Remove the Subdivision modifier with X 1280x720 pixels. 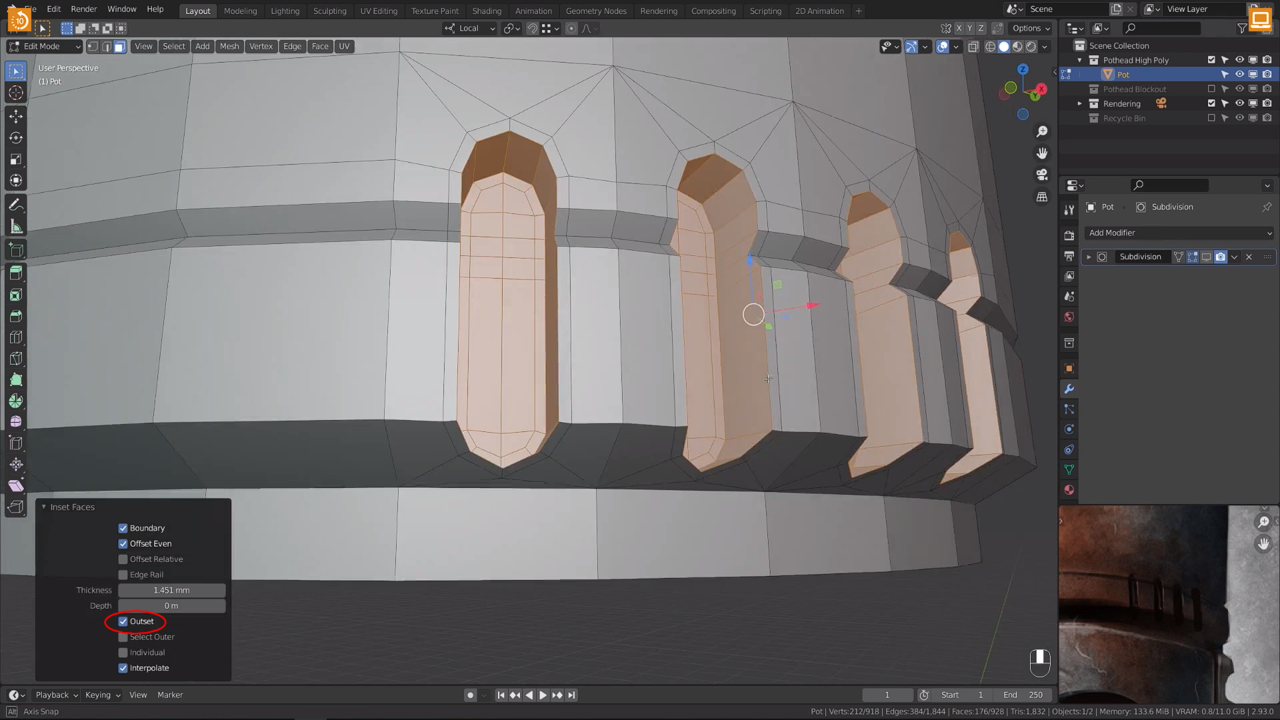pos(1248,257)
